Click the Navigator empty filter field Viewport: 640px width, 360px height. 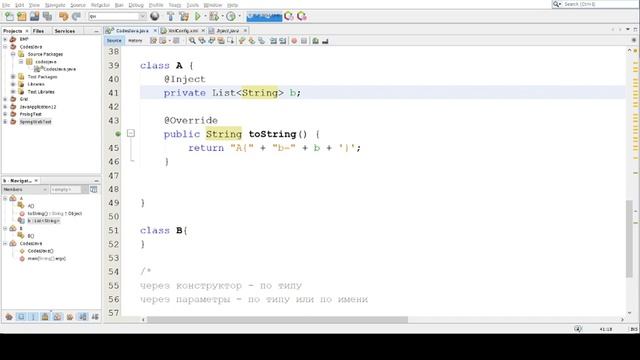coord(66,189)
